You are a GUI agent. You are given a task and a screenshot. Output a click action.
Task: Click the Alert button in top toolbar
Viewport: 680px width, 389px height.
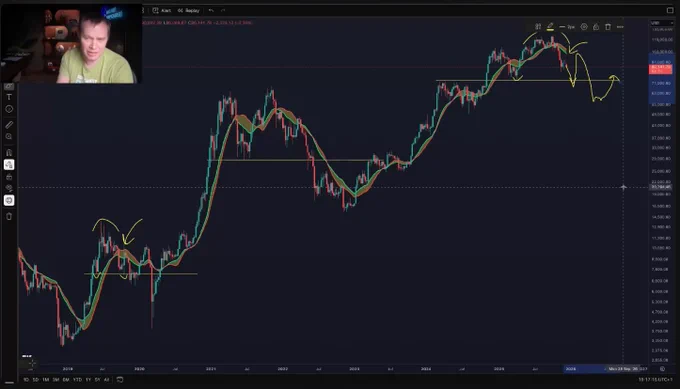[162, 10]
